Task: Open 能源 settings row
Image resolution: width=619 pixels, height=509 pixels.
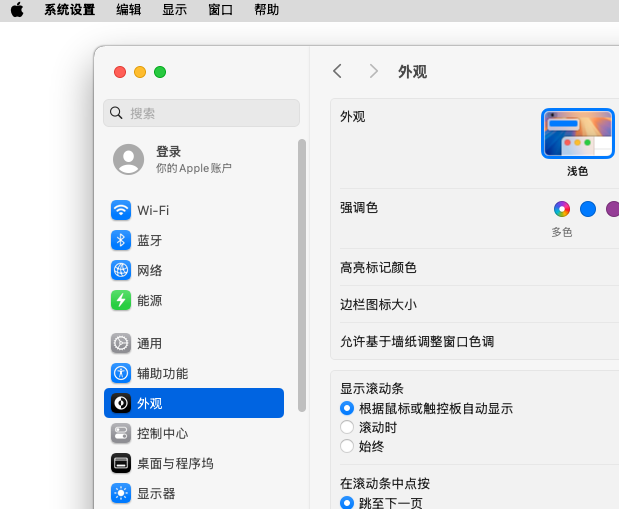Action: (x=194, y=301)
